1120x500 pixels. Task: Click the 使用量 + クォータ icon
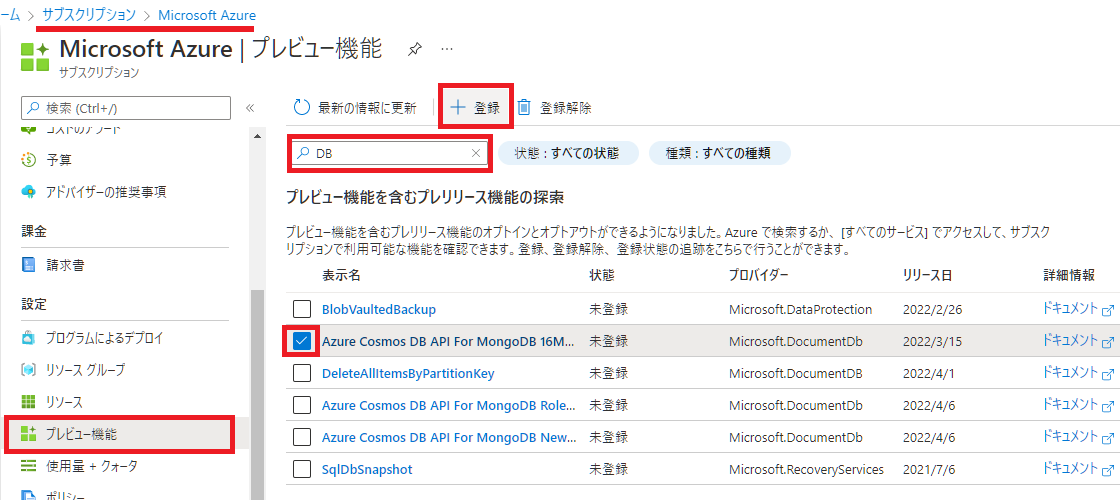pos(29,466)
